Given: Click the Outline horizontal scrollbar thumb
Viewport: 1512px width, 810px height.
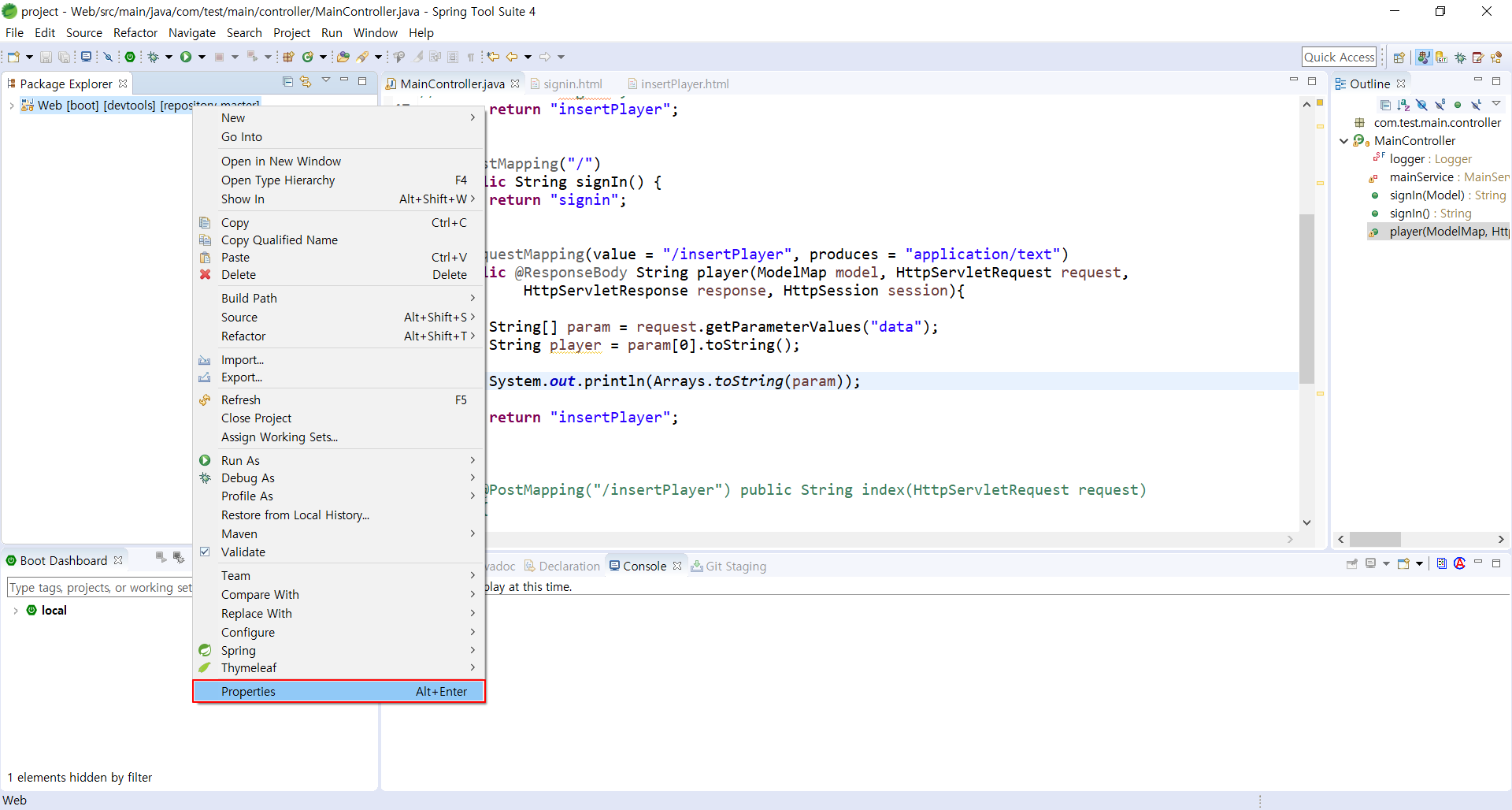Looking at the screenshot, I should pyautogui.click(x=1375, y=539).
